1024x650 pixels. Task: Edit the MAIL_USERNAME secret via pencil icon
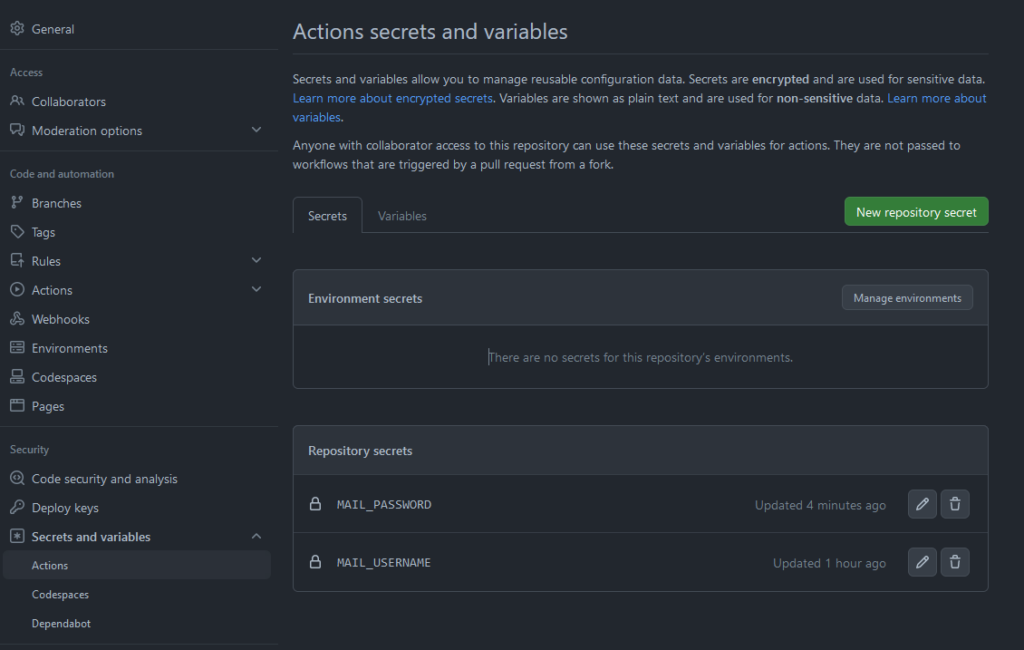point(922,563)
